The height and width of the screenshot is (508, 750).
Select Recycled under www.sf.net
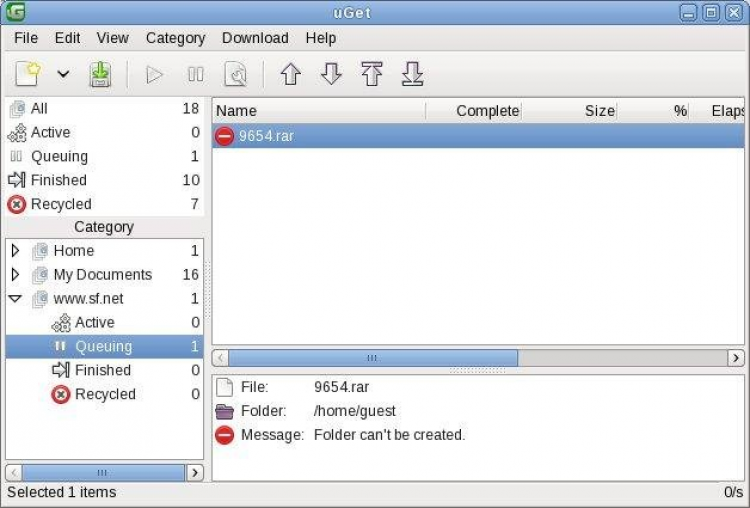tap(104, 394)
